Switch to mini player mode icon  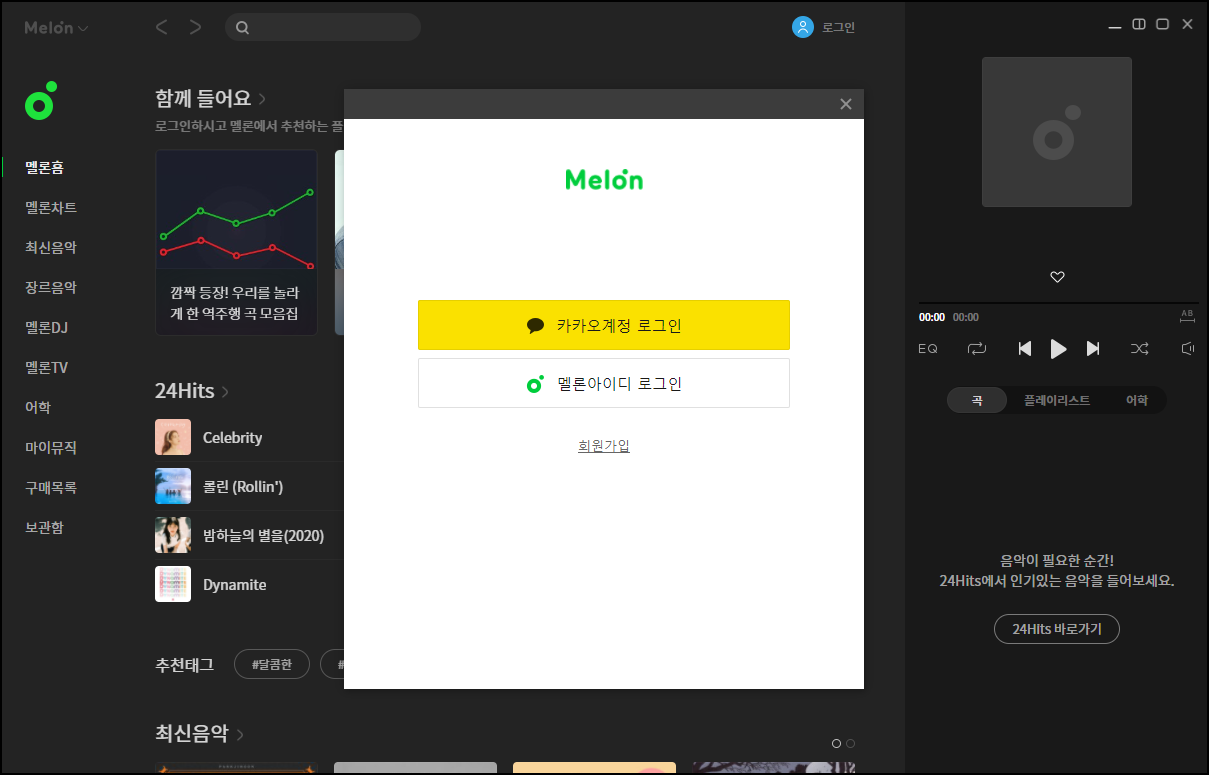1139,24
